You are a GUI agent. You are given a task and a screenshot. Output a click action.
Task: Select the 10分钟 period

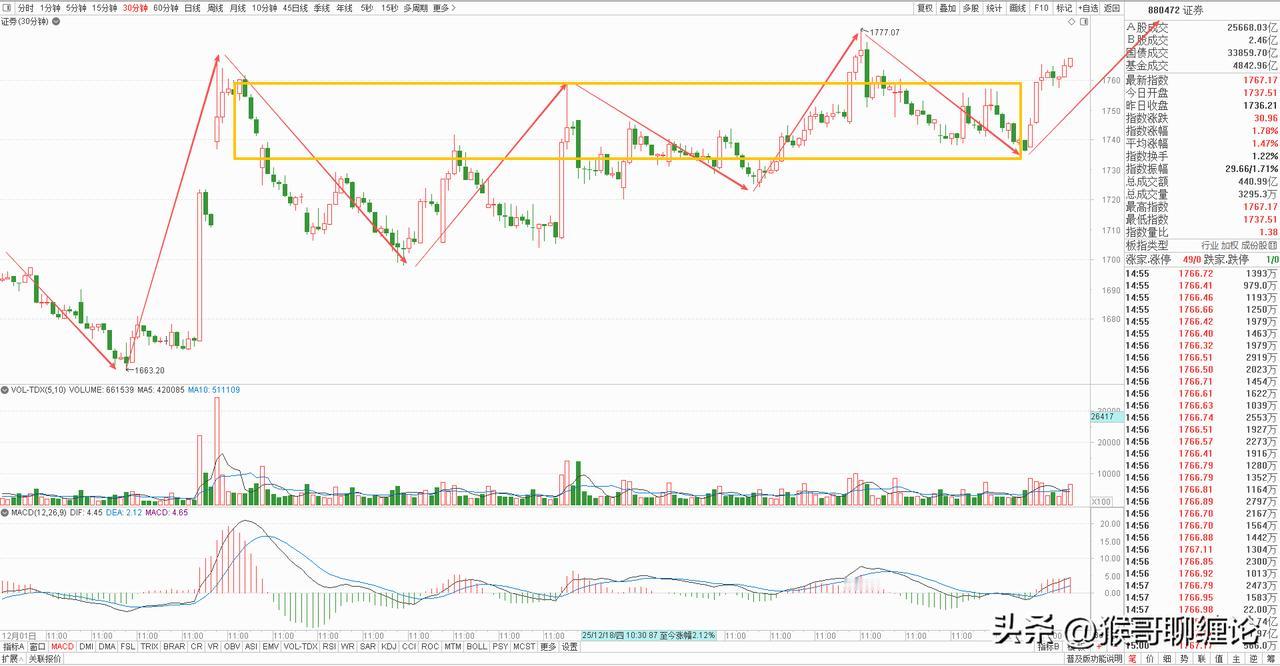[x=264, y=7]
